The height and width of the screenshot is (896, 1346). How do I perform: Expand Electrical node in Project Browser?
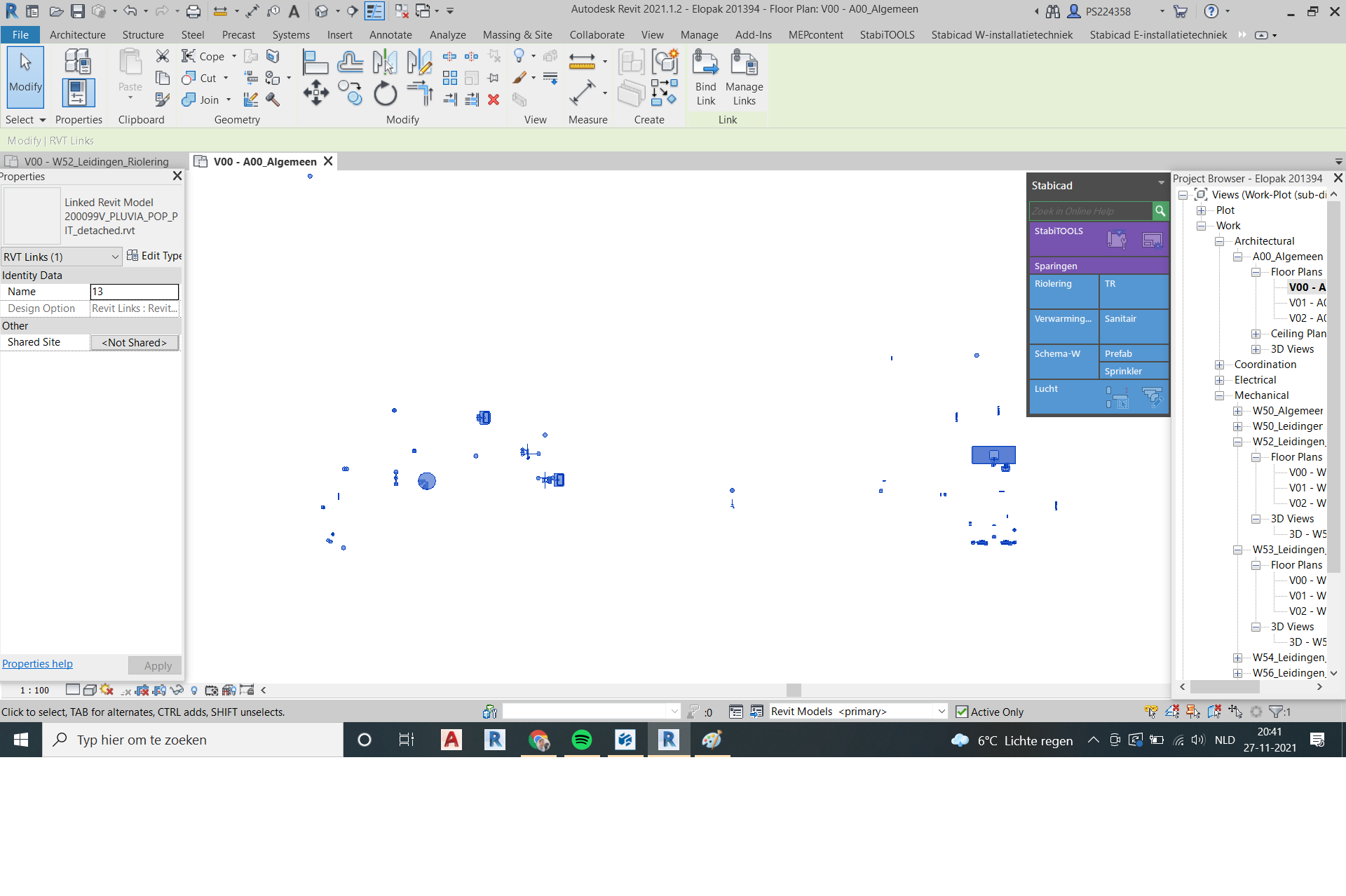click(1219, 380)
